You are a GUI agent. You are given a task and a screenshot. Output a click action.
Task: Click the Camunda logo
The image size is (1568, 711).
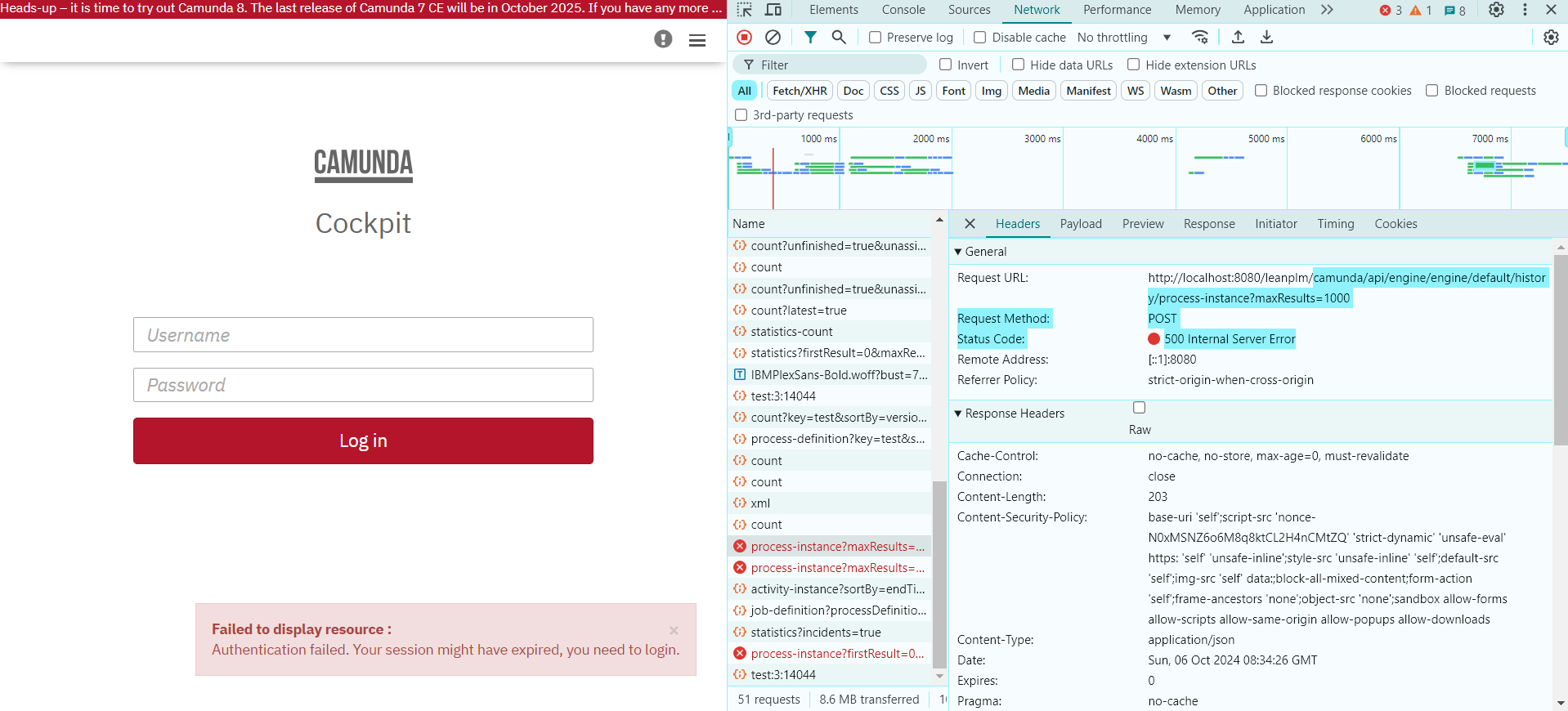tap(364, 165)
